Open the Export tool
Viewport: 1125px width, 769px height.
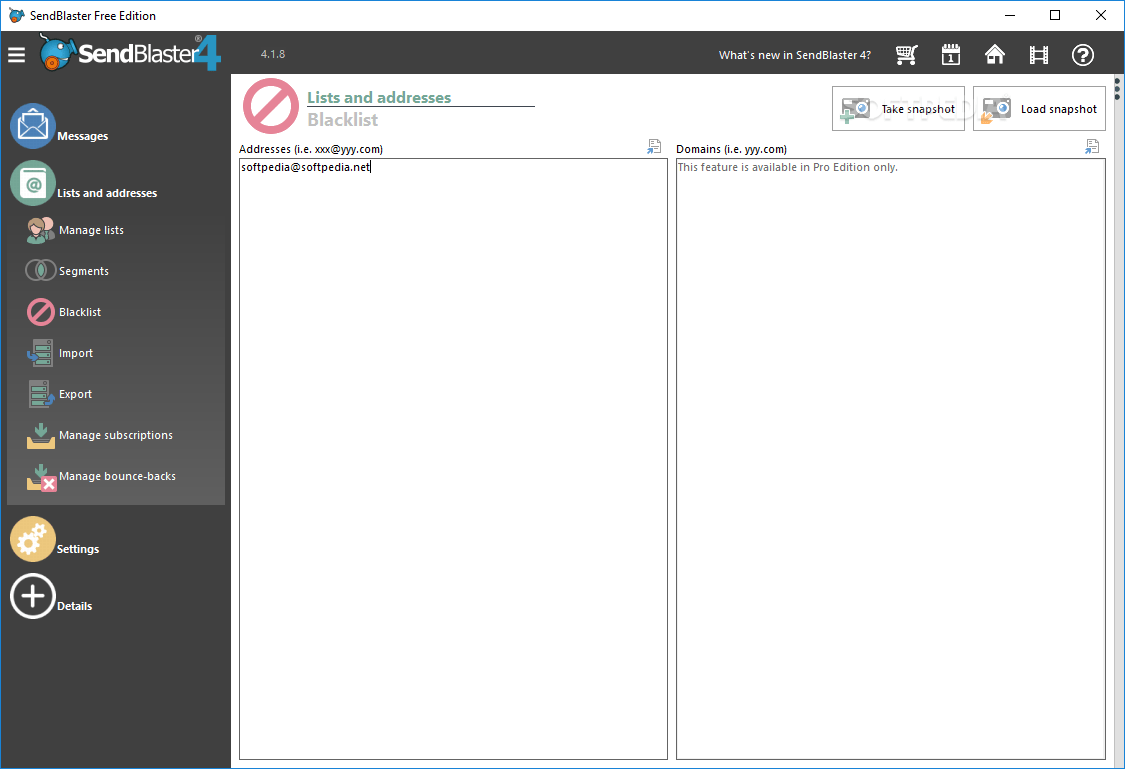[x=77, y=394]
